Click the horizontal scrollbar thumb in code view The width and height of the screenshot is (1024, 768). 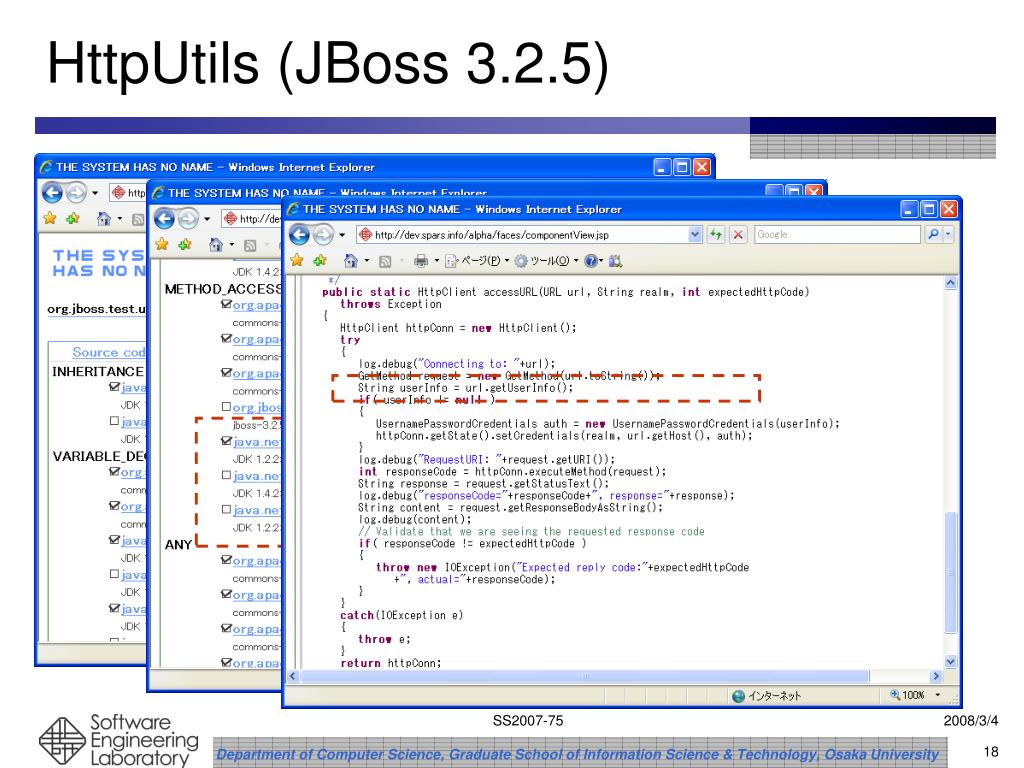[585, 677]
